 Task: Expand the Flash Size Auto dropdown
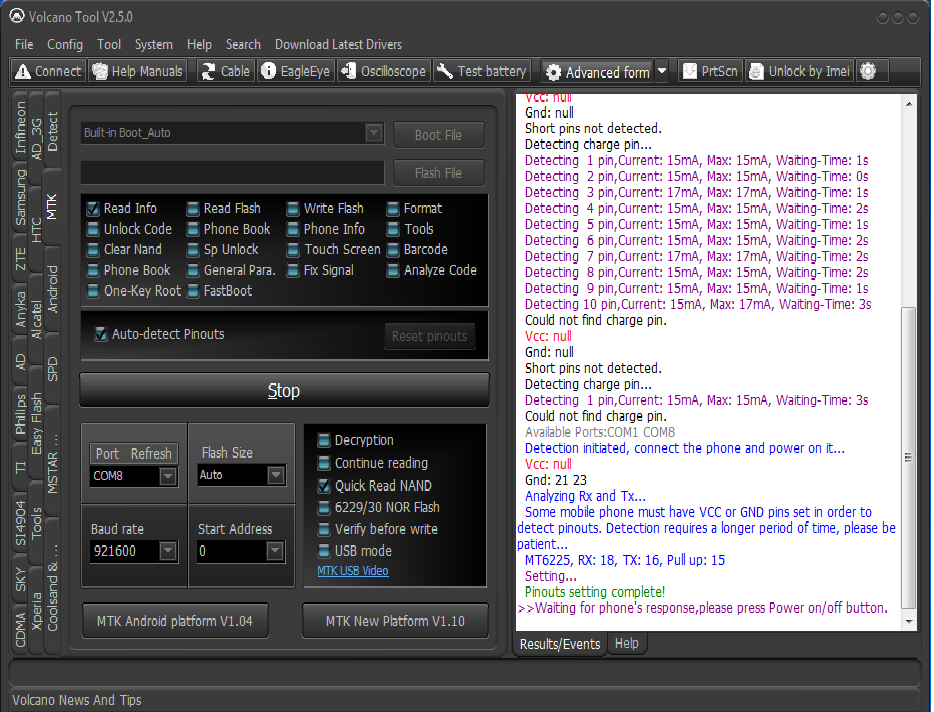[275, 475]
